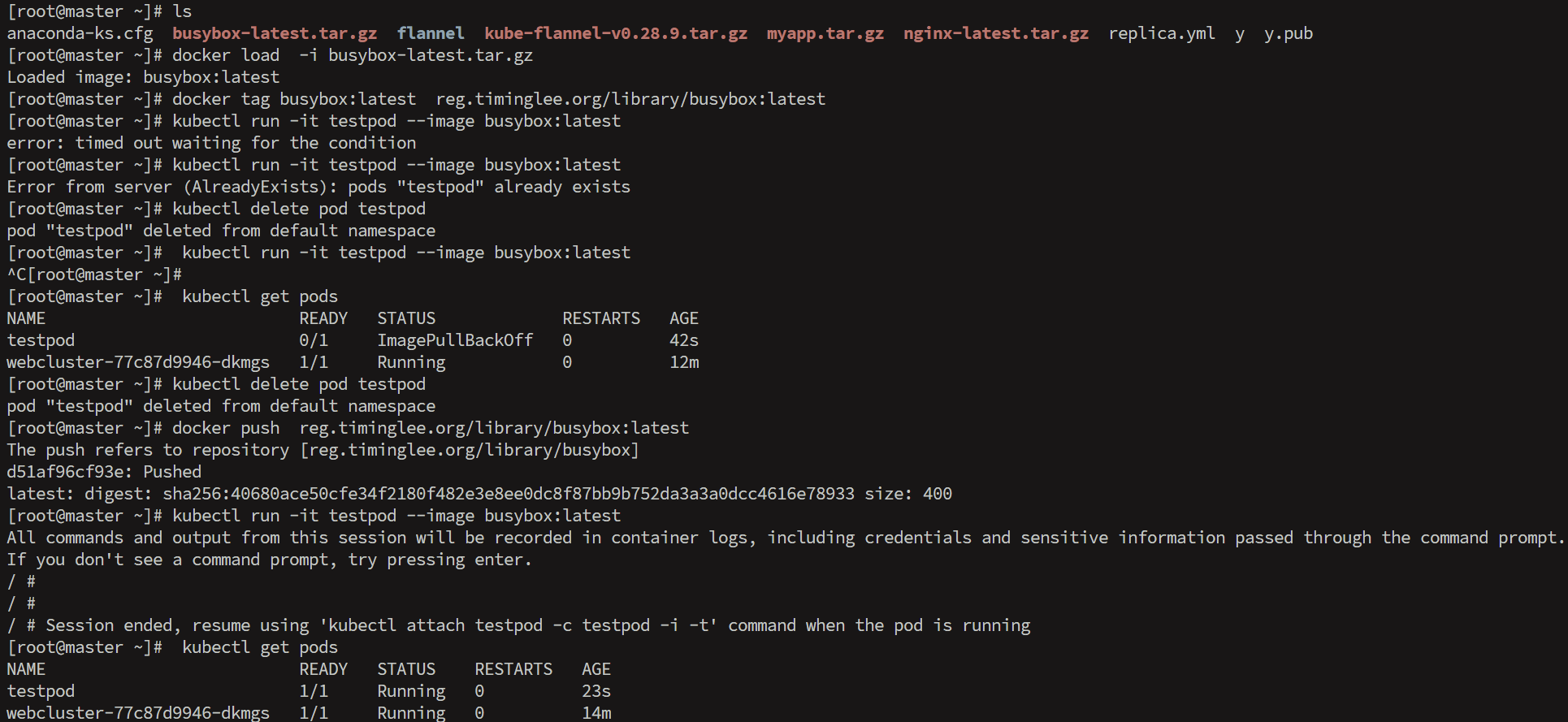This screenshot has width=1568, height=722.
Task: Click the webcluster-77c87d9946-dkmgs pod aged 12m
Action: [x=353, y=362]
